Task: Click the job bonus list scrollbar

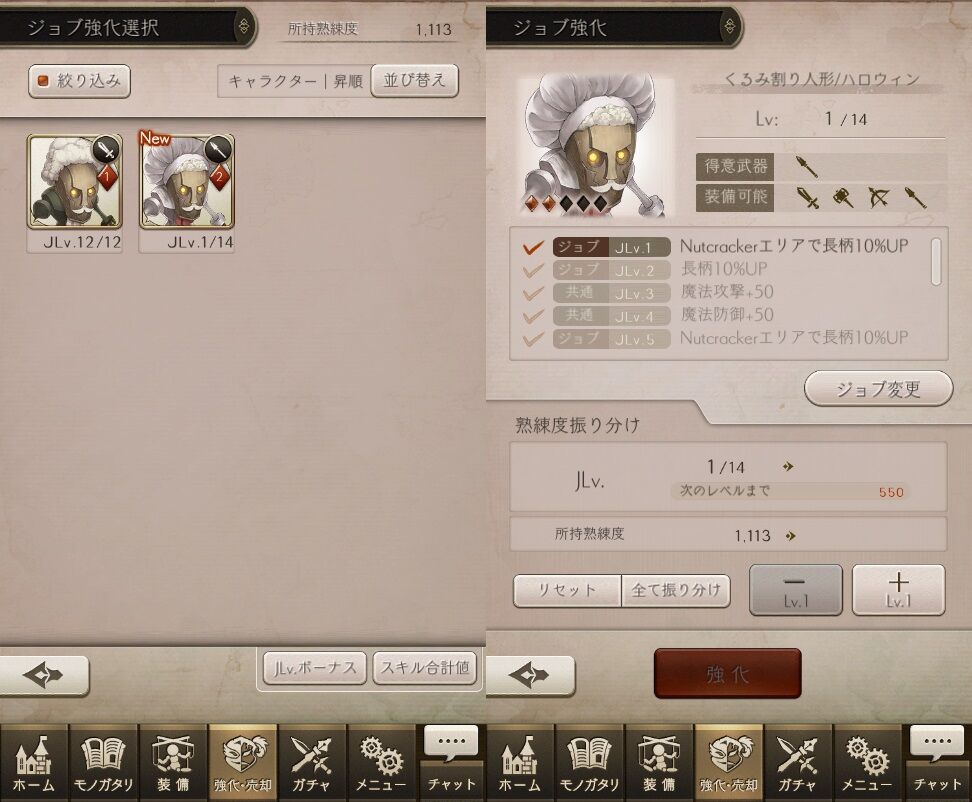Action: [x=936, y=262]
